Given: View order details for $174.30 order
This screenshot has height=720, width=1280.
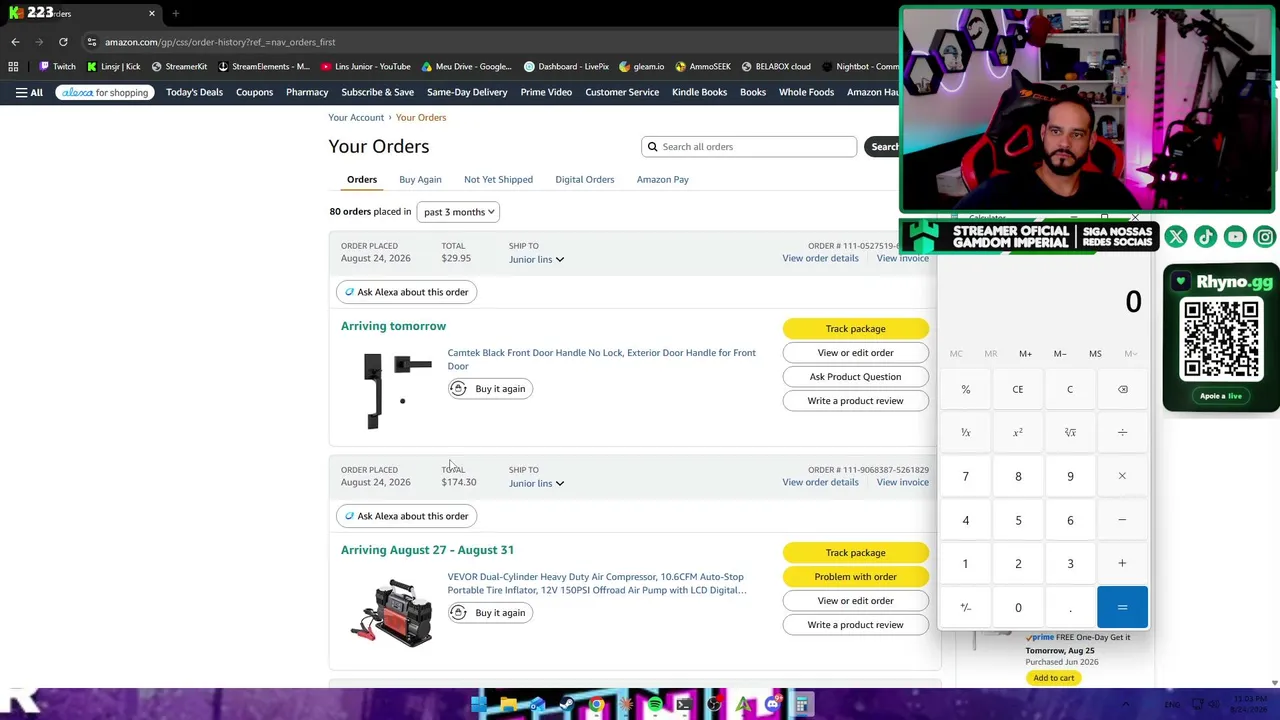Looking at the screenshot, I should 820,482.
